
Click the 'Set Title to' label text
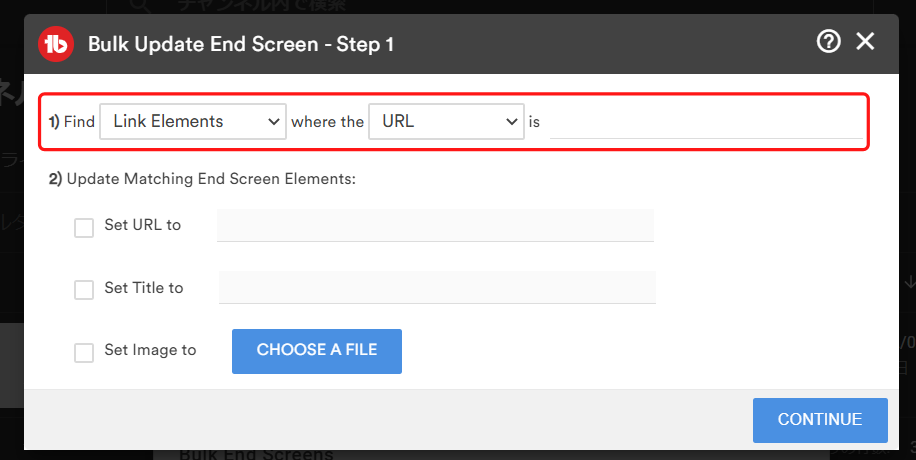click(144, 288)
